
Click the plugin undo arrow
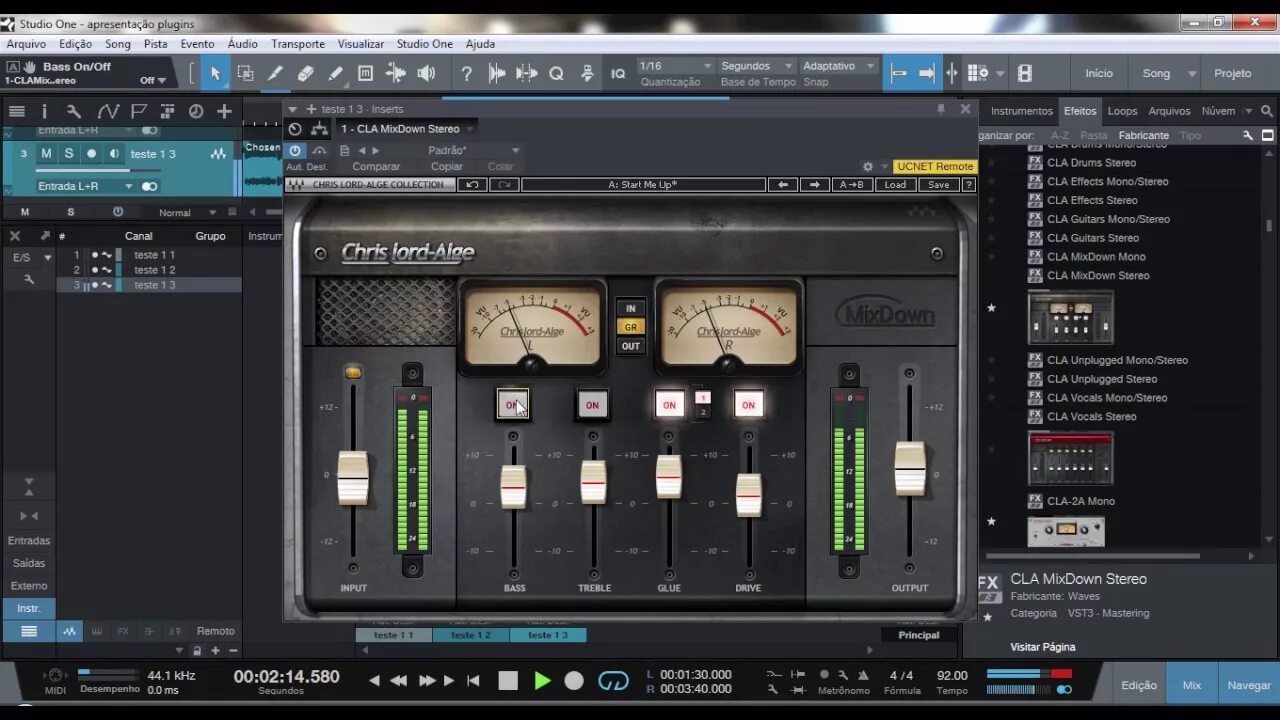[472, 184]
